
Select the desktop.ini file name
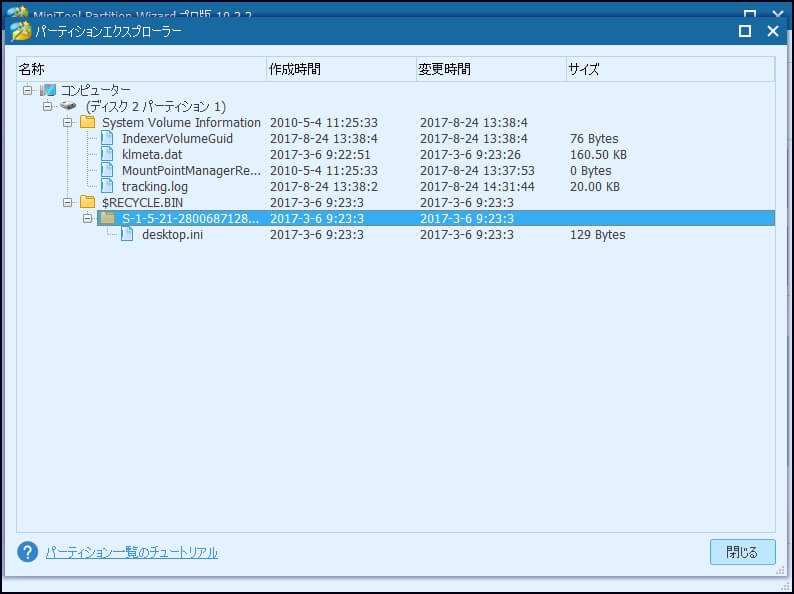[x=172, y=234]
